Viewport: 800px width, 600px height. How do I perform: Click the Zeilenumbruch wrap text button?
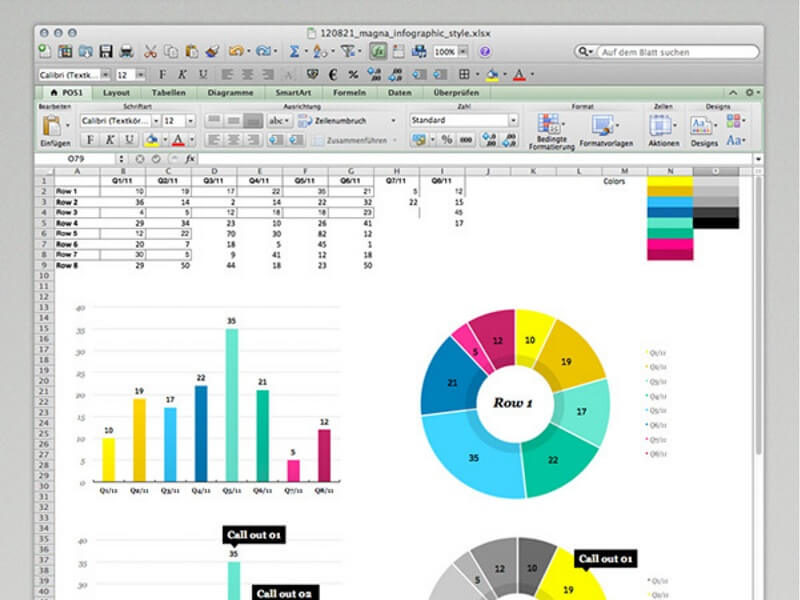(x=333, y=121)
